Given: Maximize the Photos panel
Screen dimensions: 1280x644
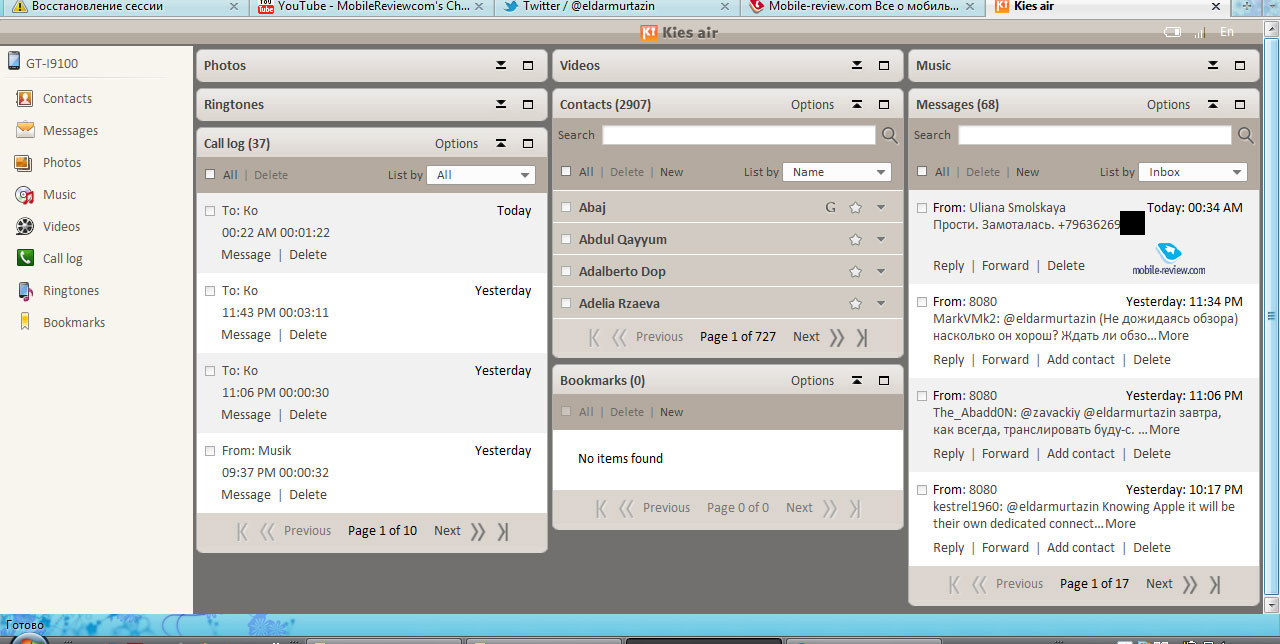Looking at the screenshot, I should [528, 65].
